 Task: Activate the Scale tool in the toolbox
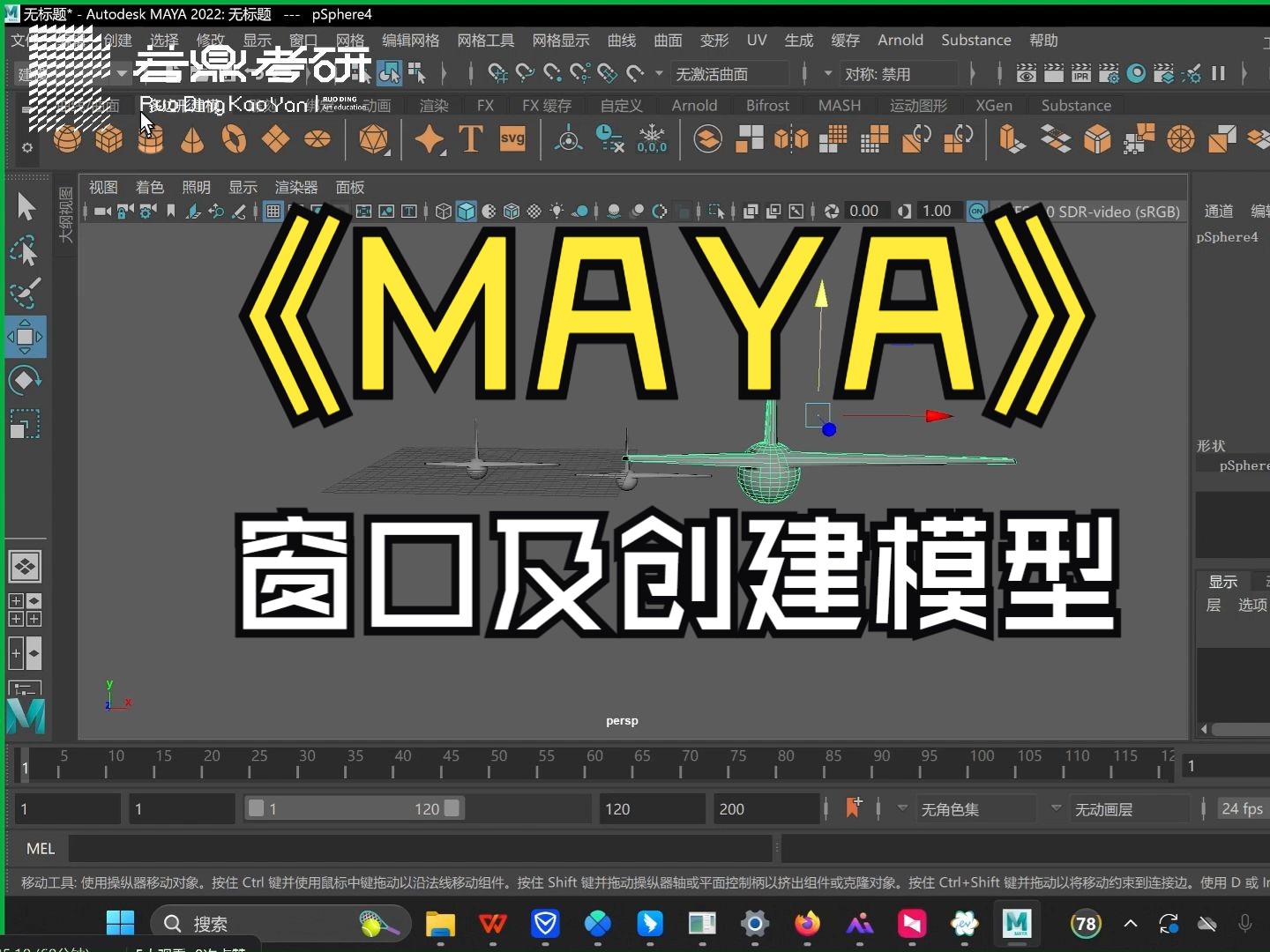click(x=25, y=424)
